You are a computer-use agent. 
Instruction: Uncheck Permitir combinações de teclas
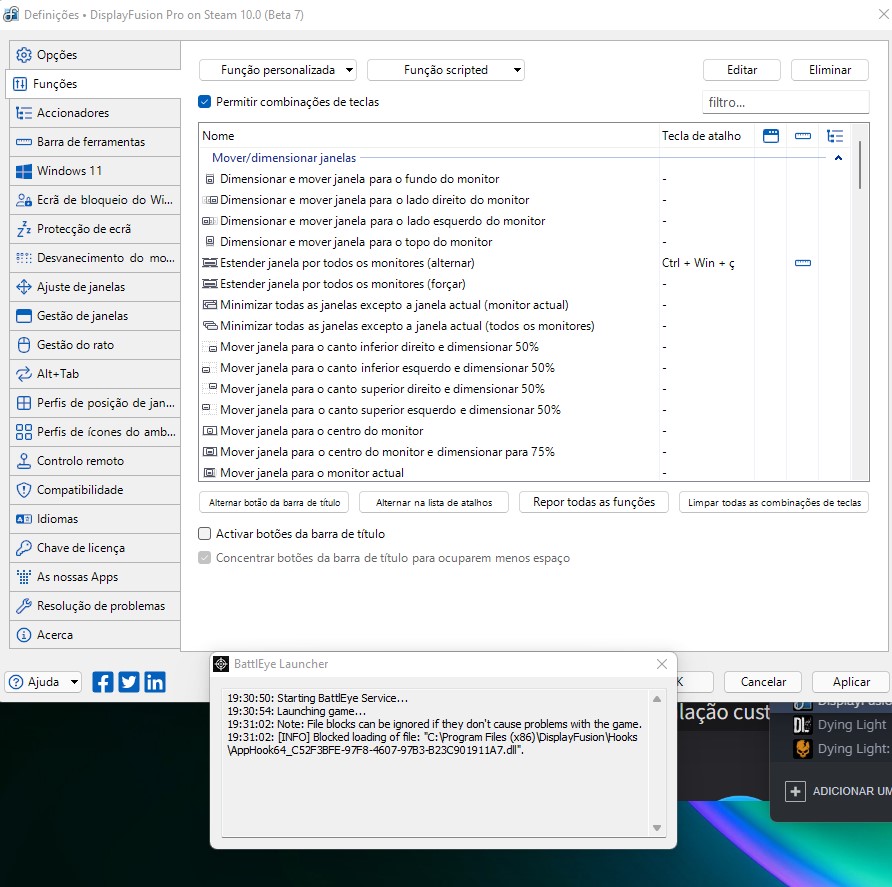click(205, 102)
